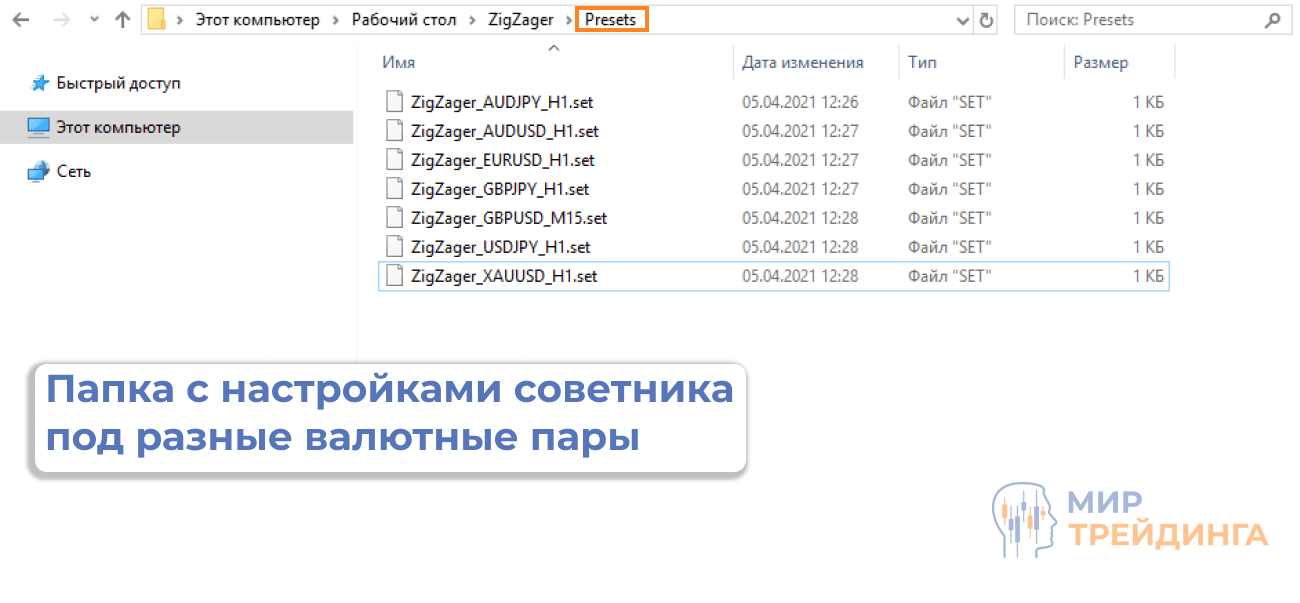This screenshot has height=603, width=1300.
Task: Click the Back navigation arrow
Action: point(21,18)
